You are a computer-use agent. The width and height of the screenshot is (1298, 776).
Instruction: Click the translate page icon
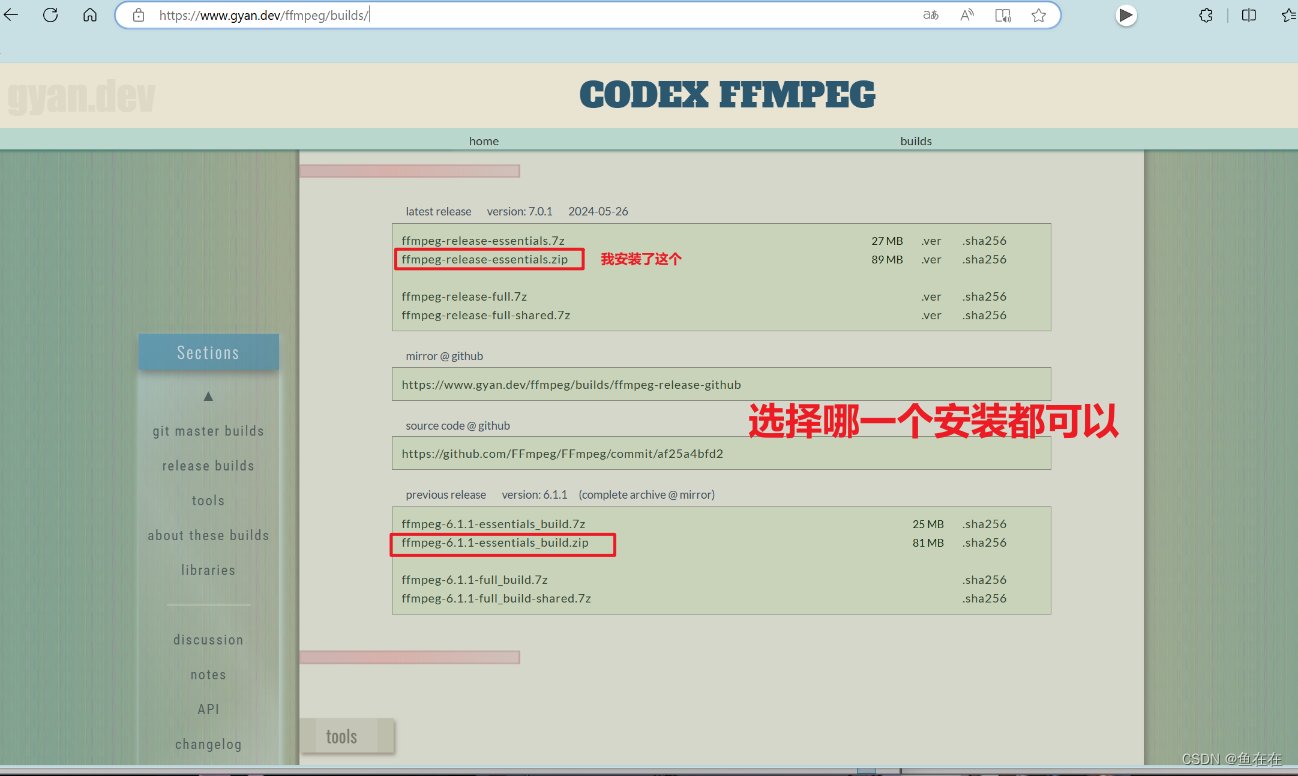[x=931, y=15]
